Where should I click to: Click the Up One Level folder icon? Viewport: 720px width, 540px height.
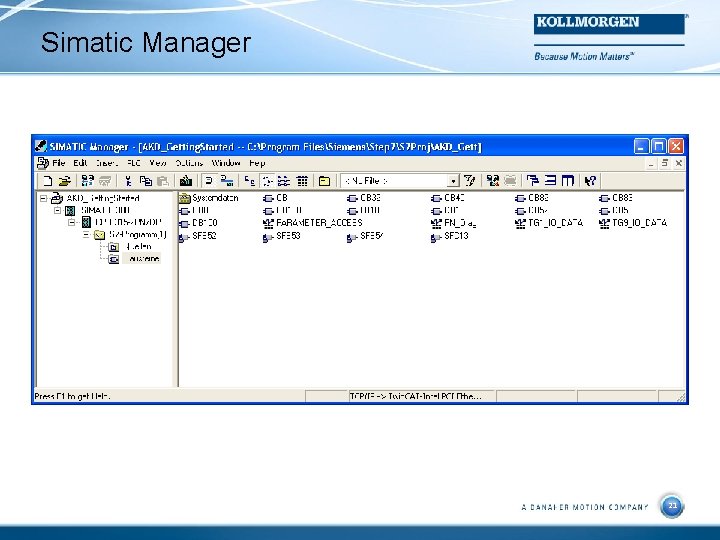tap(325, 181)
